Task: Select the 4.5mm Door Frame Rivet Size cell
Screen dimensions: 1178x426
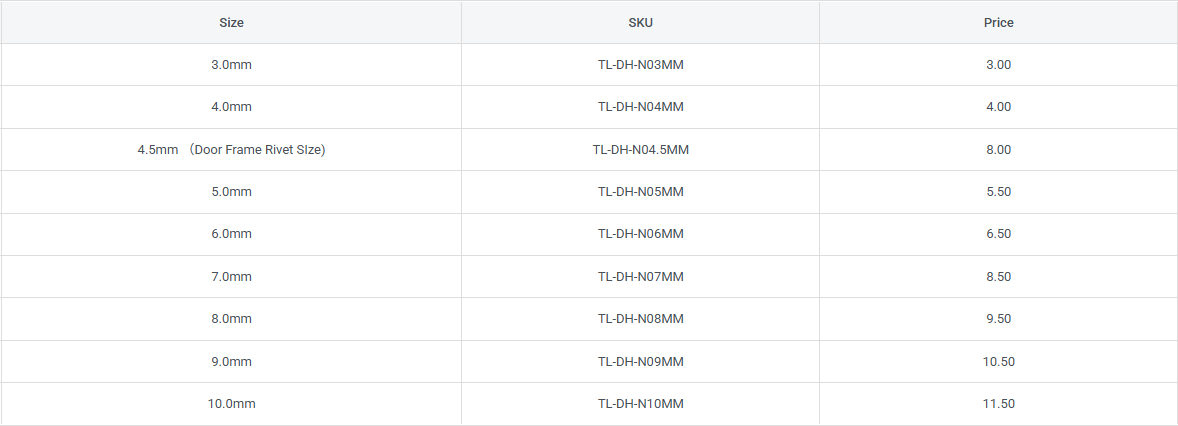Action: [231, 150]
